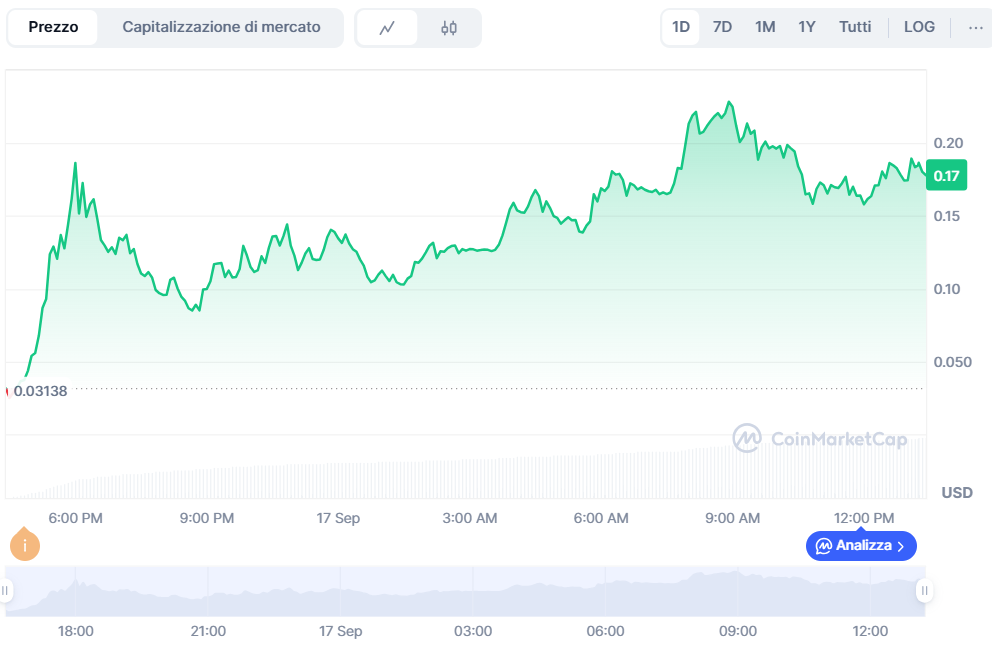Toggle LOG scale on chart
The image size is (992, 652).
(x=919, y=27)
